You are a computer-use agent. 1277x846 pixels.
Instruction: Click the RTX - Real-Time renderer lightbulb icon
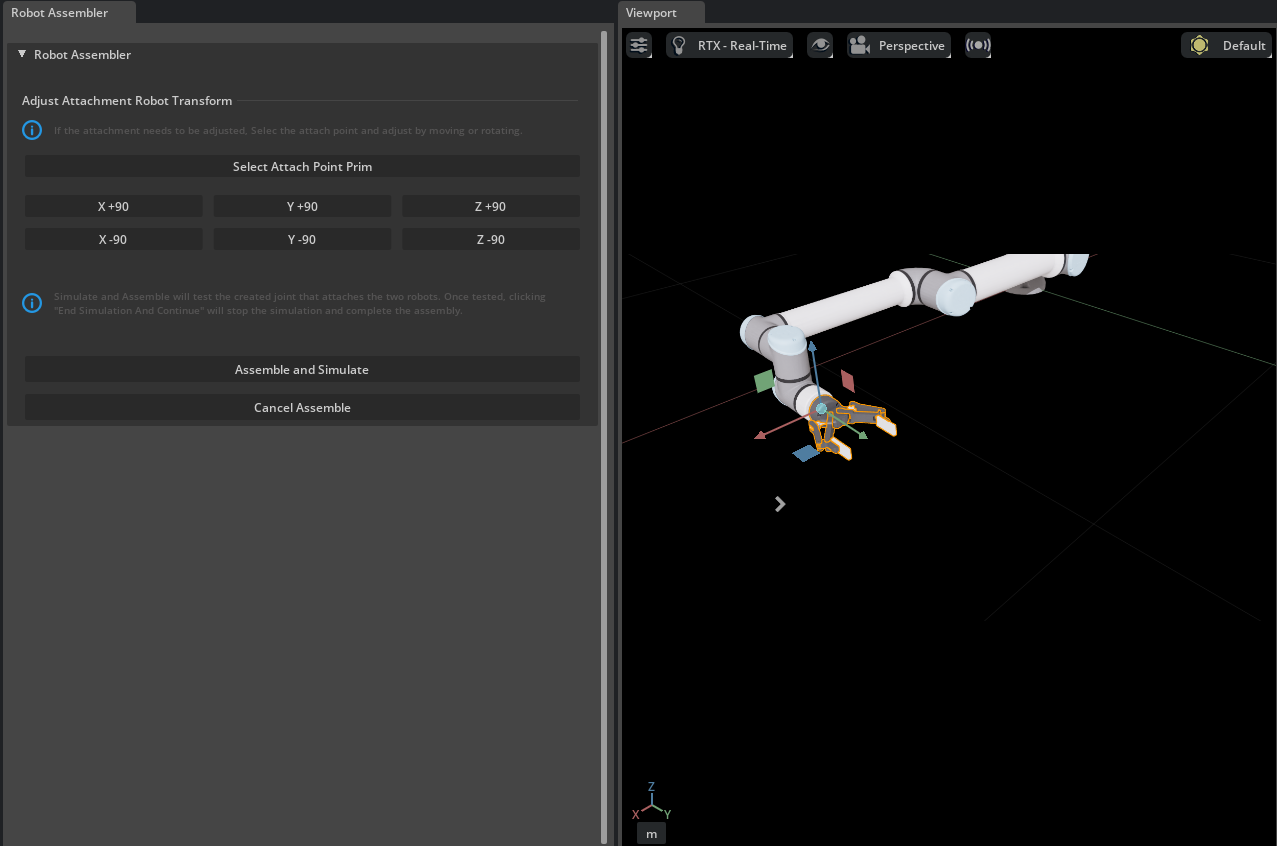pyautogui.click(x=677, y=45)
